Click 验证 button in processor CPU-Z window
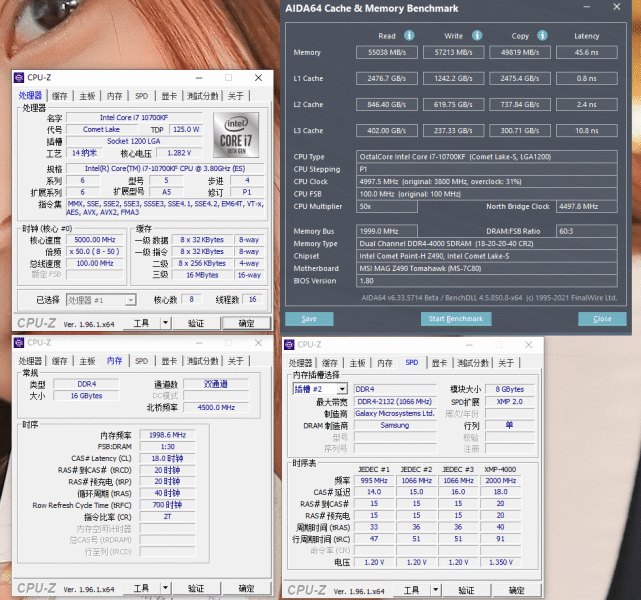Image resolution: width=641 pixels, height=600 pixels. point(196,323)
